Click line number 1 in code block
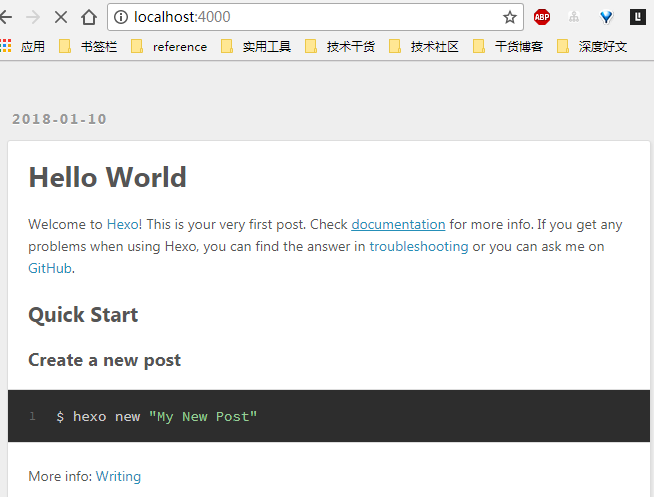Image resolution: width=654 pixels, height=497 pixels. coord(32,416)
